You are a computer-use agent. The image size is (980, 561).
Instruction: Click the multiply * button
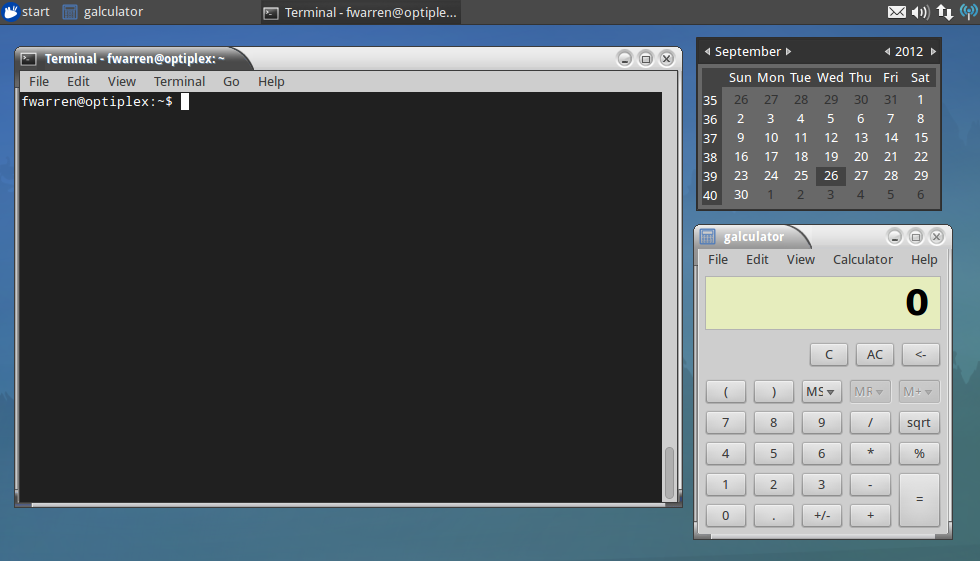pos(870,454)
